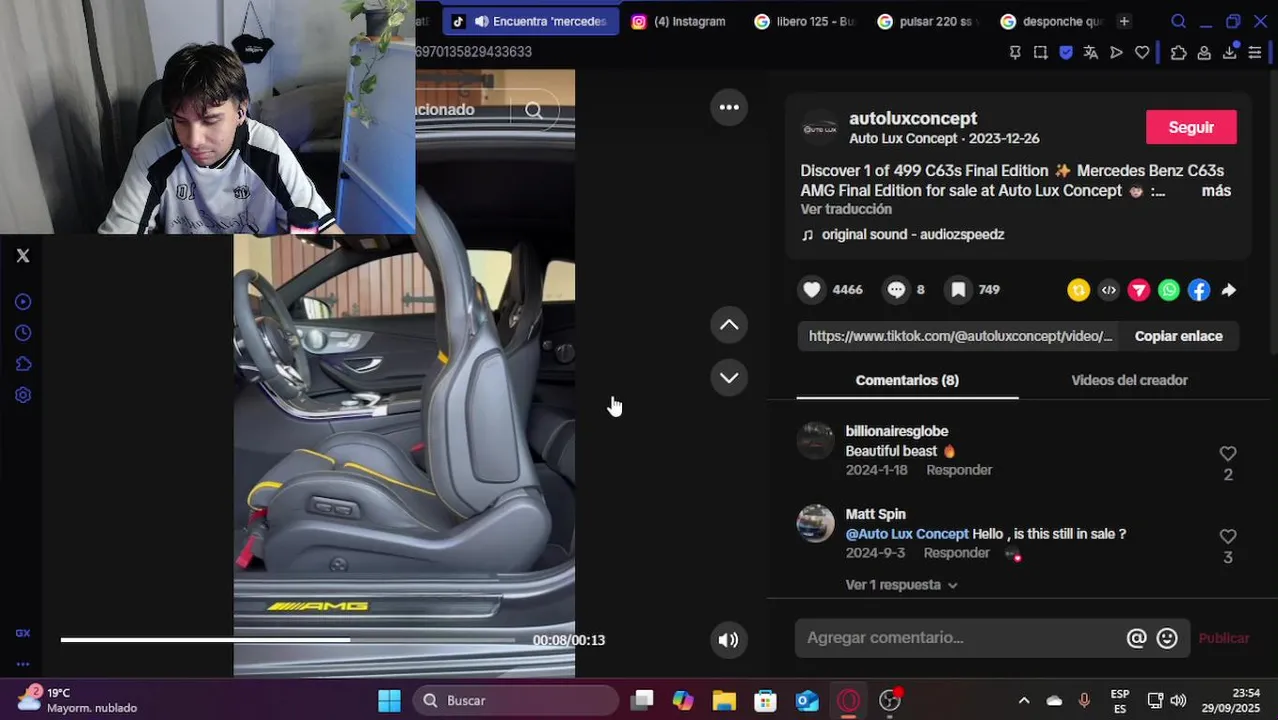Click the video URL text field

click(x=960, y=336)
